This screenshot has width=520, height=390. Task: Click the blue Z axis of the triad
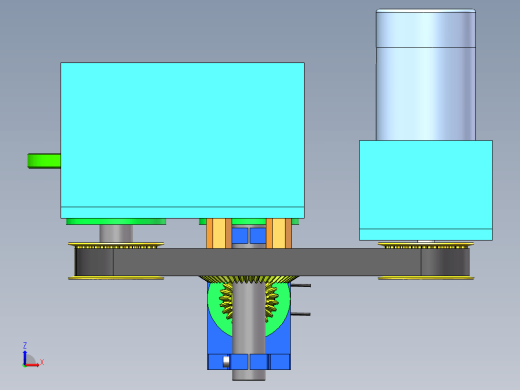tap(25, 357)
